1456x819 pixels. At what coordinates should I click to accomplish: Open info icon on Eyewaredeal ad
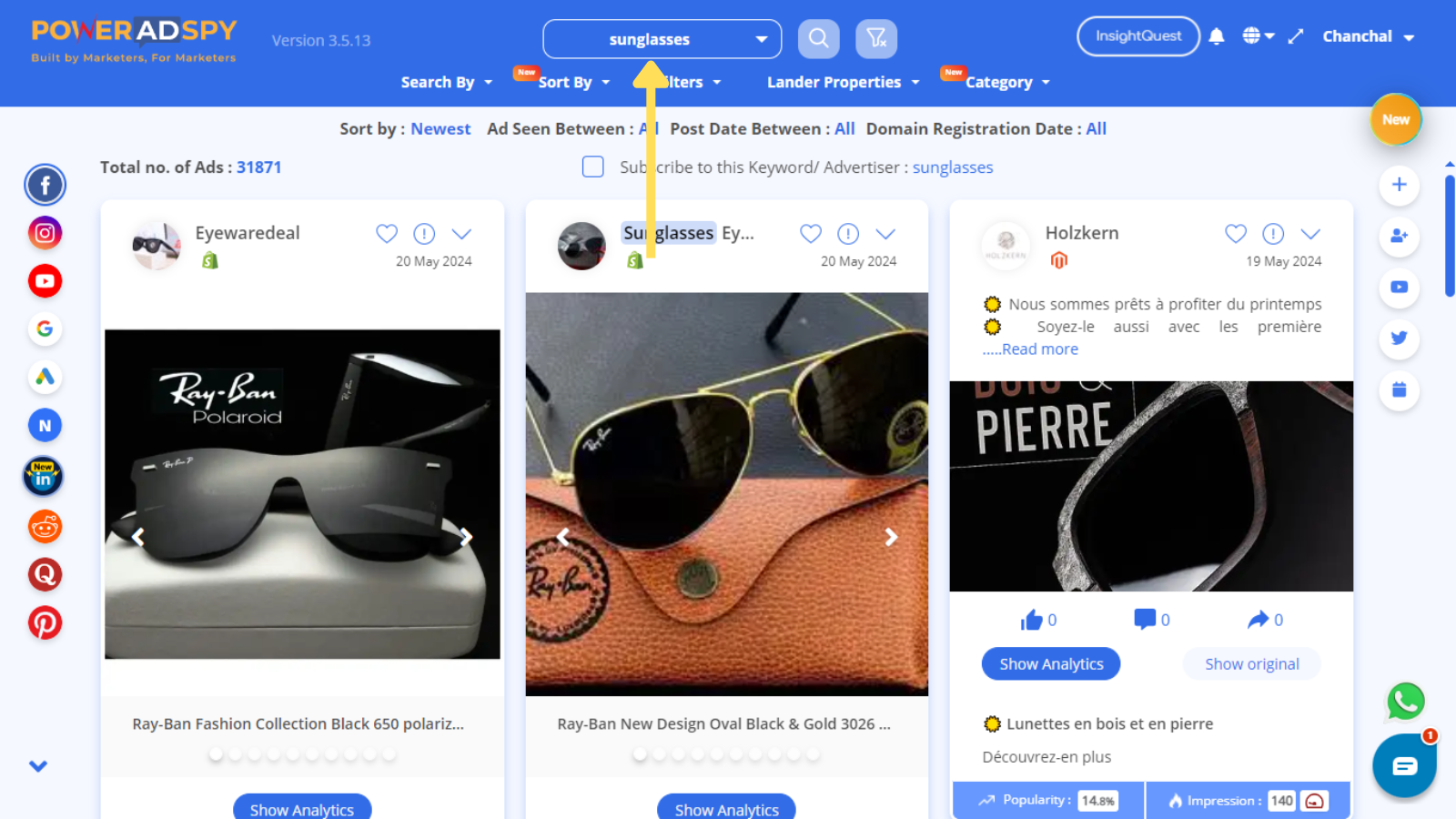coord(424,234)
